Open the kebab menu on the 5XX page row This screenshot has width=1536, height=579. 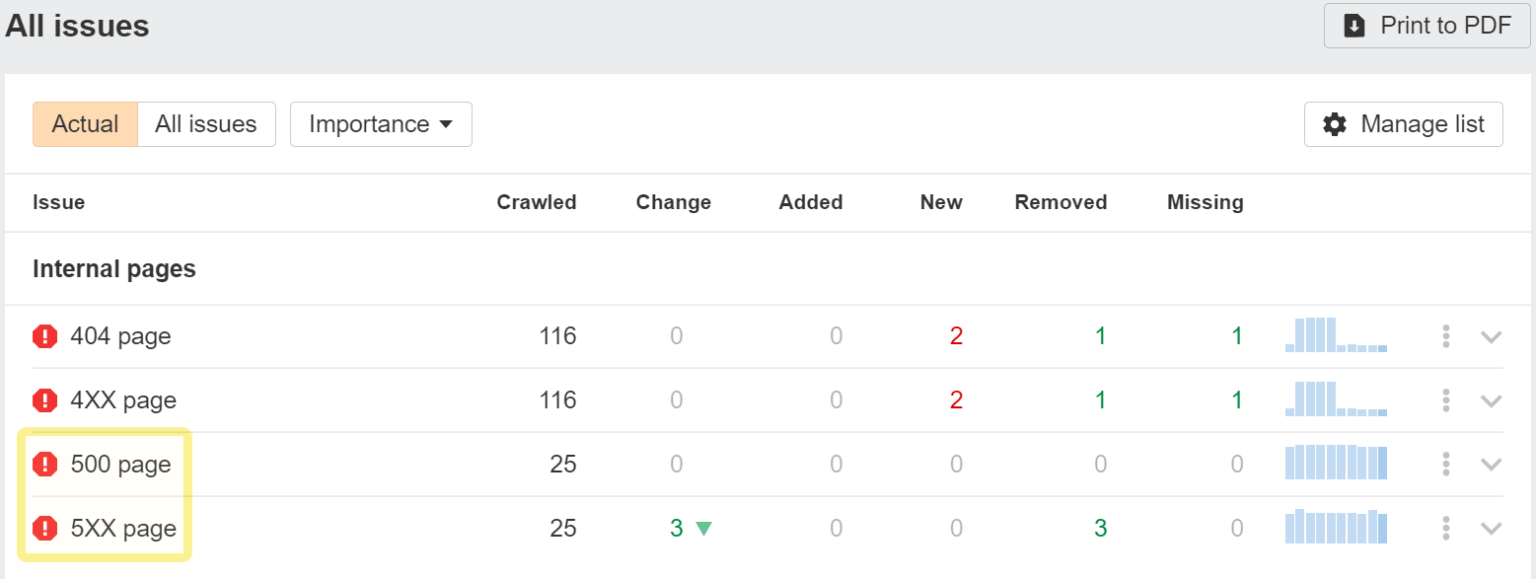tap(1445, 528)
